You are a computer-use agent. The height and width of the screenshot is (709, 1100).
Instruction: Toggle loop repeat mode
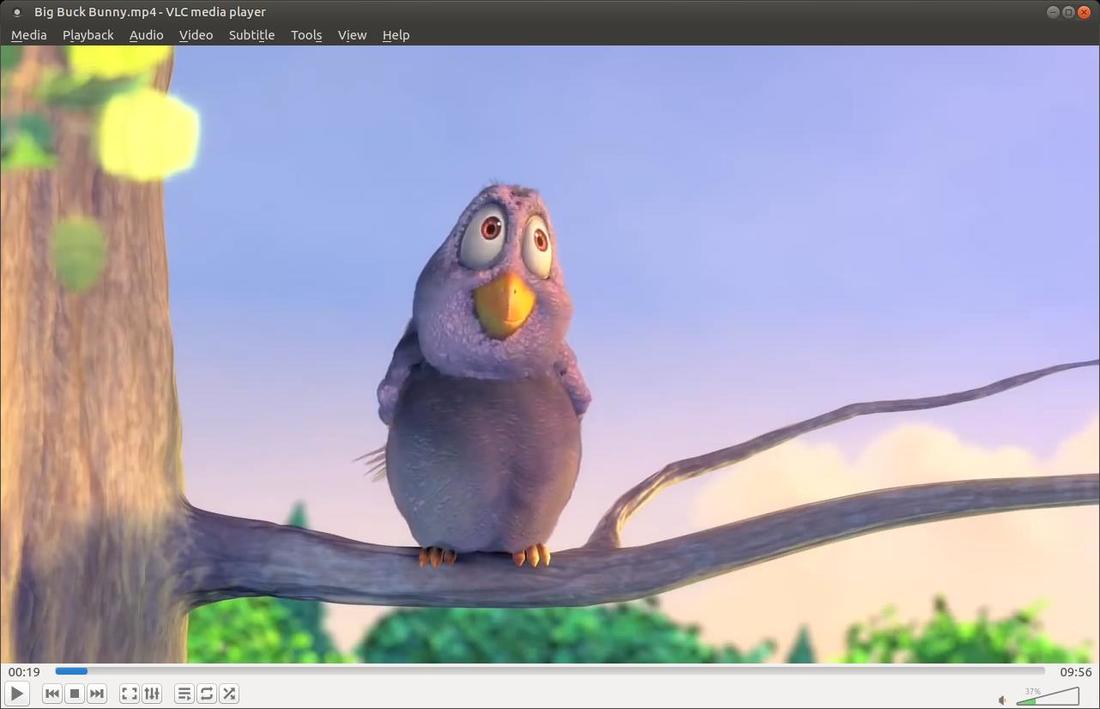(x=206, y=694)
